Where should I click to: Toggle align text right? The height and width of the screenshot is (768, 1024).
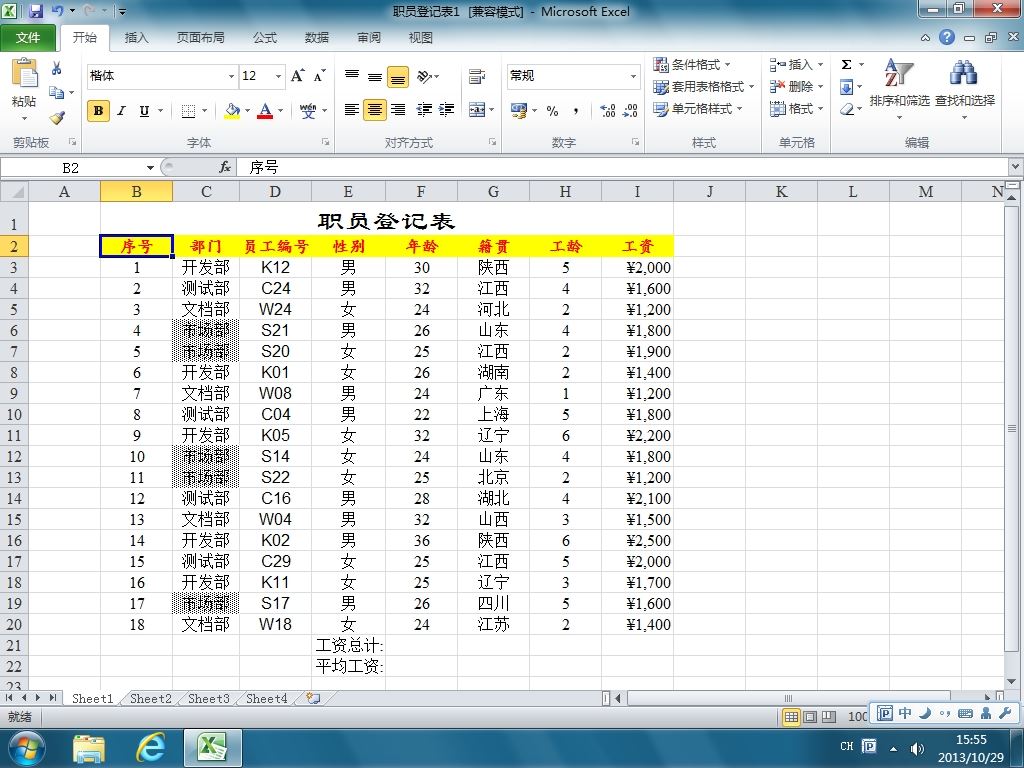tap(398, 110)
